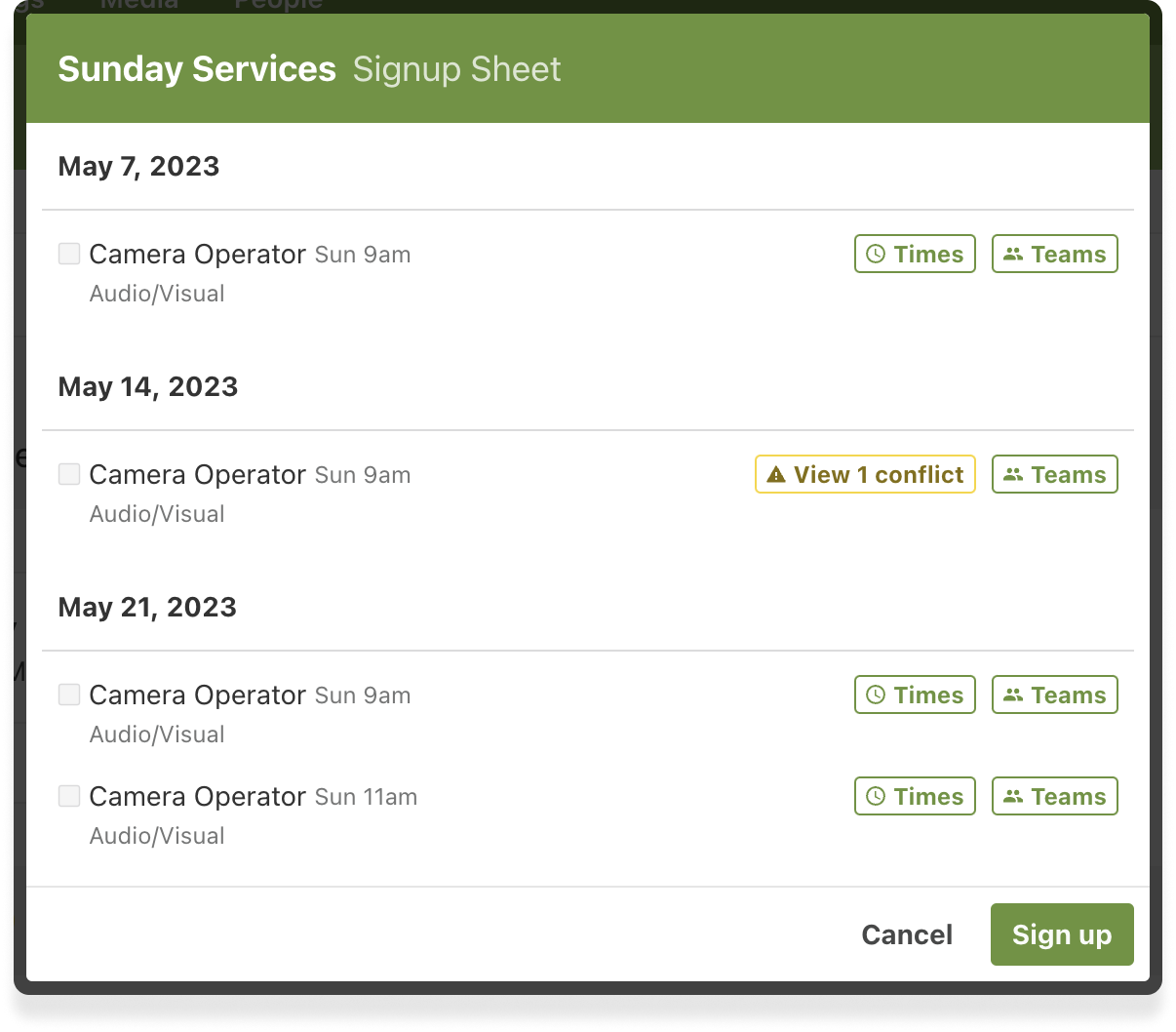This screenshot has width=1176, height=1032.
Task: Click clock icon for May 21 Sun 9am Times
Action: 876,695
